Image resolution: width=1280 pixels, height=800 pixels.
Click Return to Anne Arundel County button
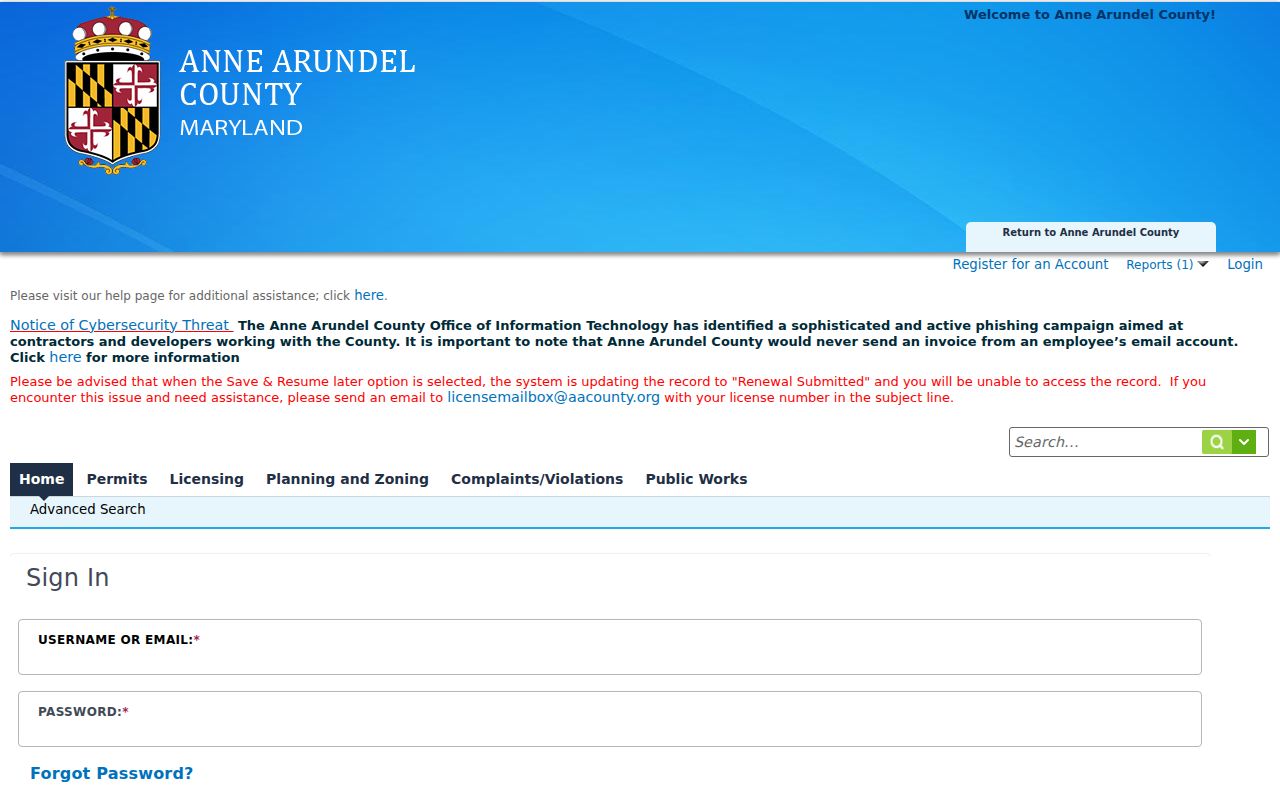coord(1091,236)
